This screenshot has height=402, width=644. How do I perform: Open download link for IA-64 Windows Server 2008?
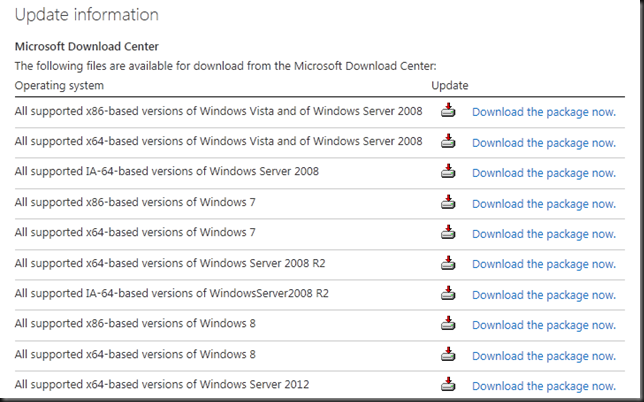(544, 173)
